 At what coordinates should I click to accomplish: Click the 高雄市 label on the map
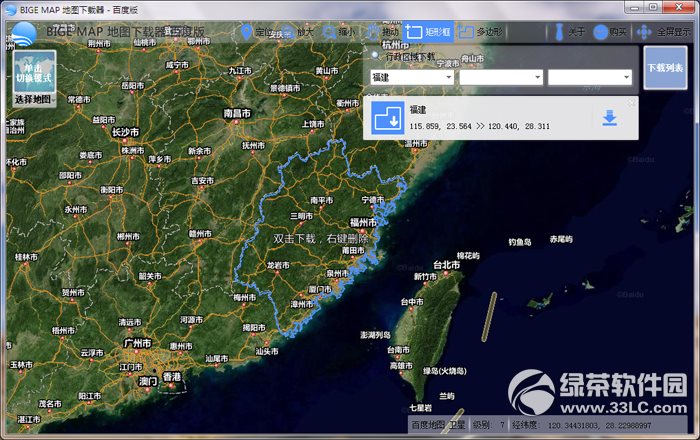[401, 365]
